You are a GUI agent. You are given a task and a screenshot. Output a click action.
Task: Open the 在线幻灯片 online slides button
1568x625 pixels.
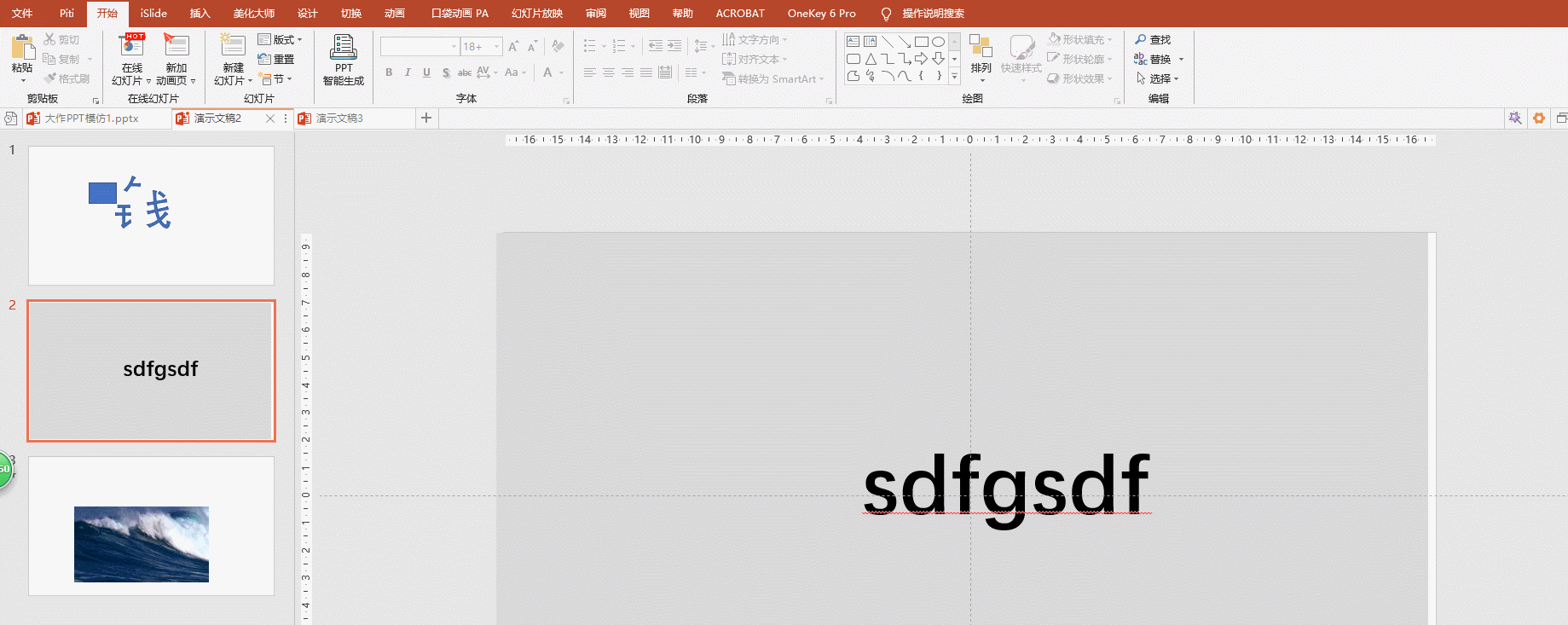131,60
